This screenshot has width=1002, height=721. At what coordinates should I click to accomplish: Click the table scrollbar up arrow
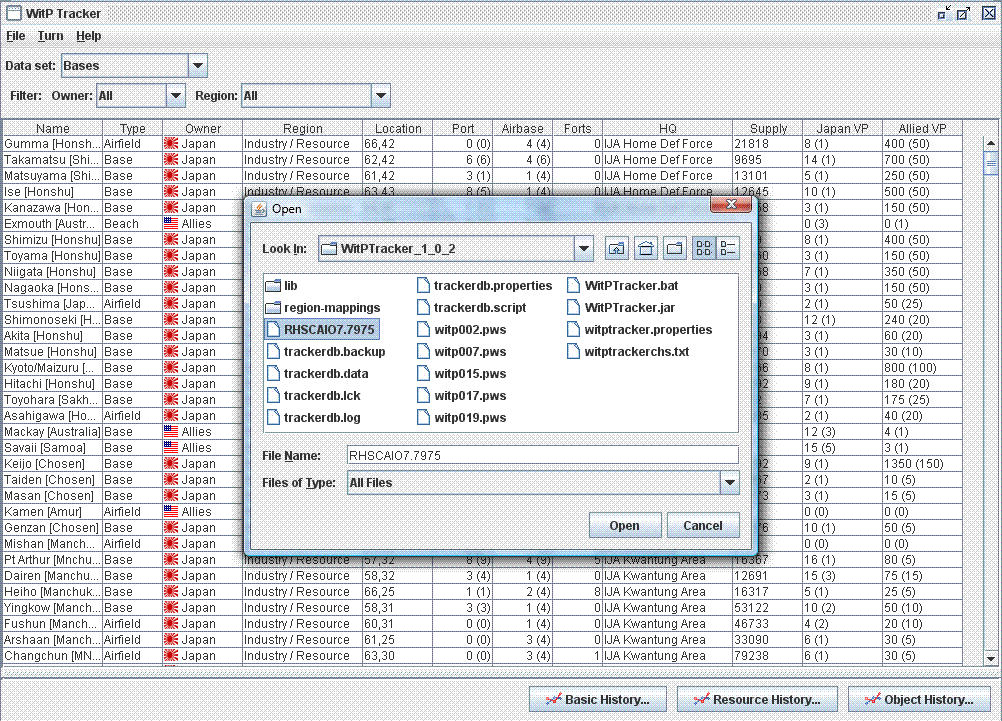tap(992, 142)
